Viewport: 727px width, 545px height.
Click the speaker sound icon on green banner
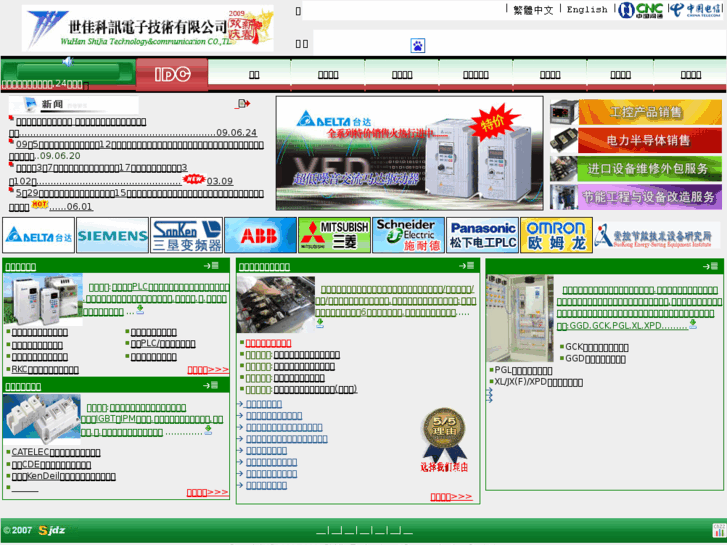click(x=68, y=62)
